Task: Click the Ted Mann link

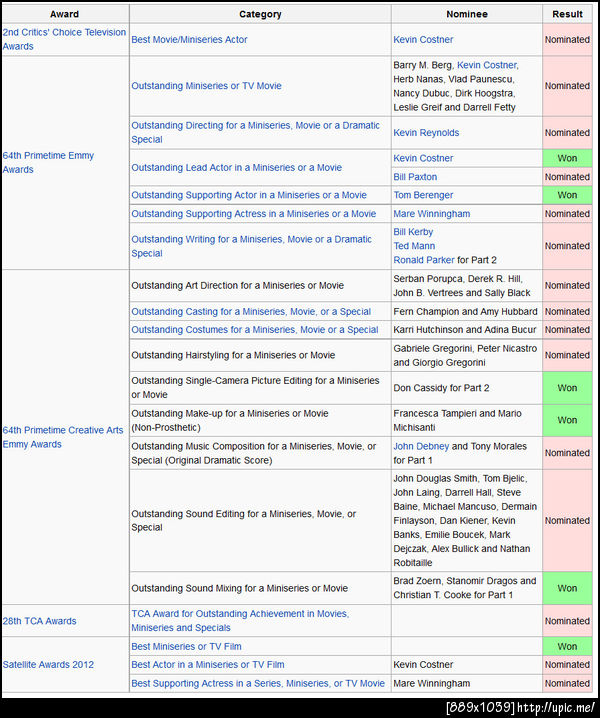Action: point(414,246)
